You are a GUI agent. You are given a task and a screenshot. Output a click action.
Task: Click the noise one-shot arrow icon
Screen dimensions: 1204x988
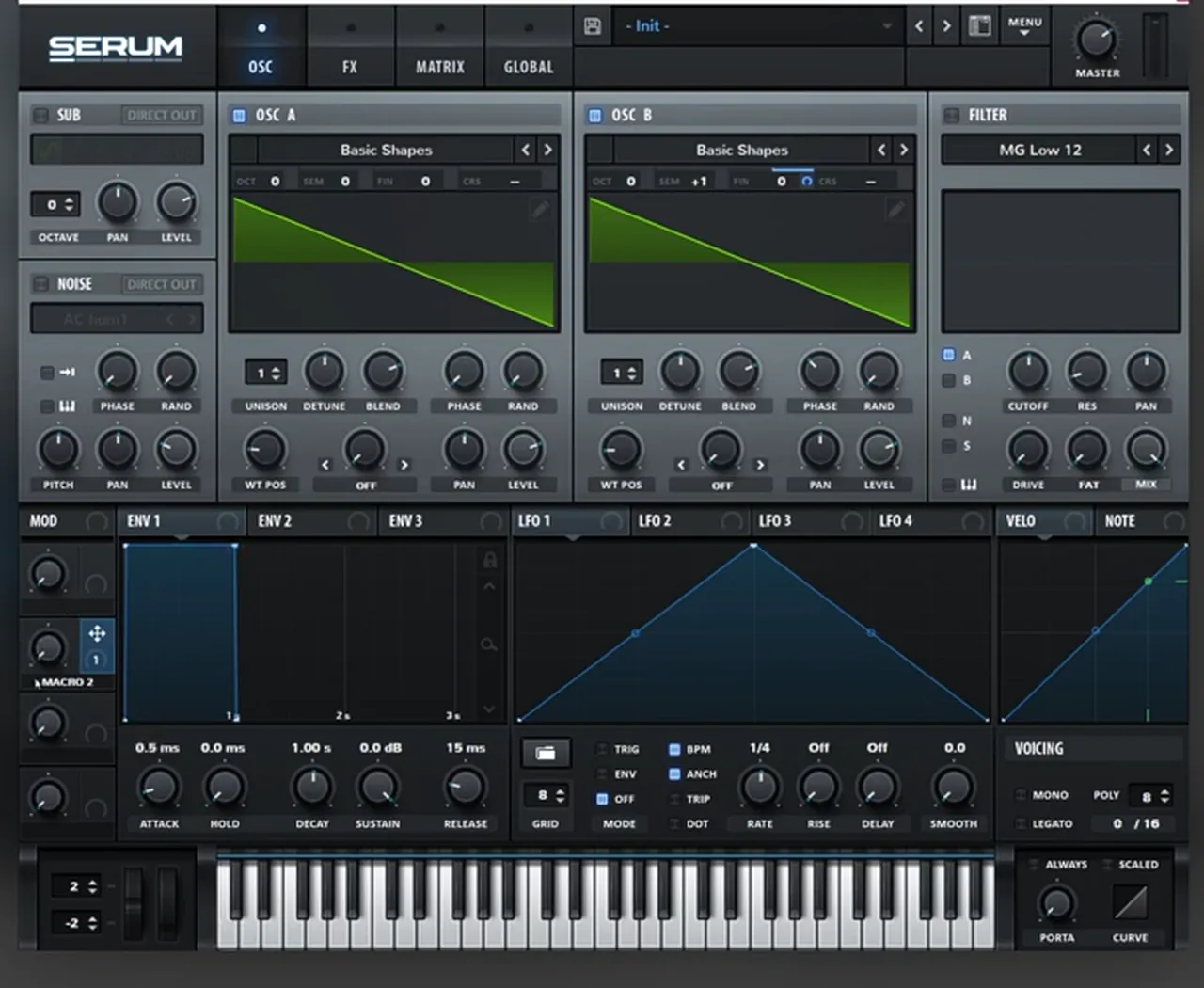[x=67, y=373]
